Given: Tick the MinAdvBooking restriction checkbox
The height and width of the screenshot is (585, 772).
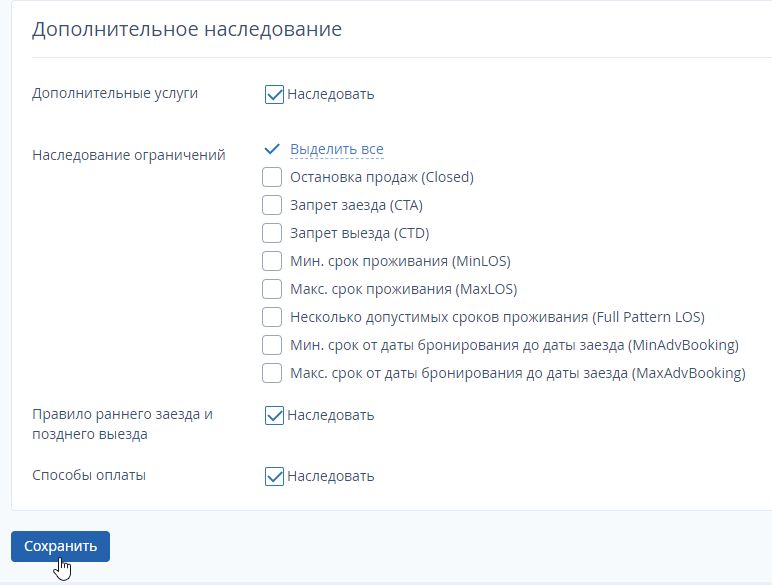Looking at the screenshot, I should [x=272, y=345].
